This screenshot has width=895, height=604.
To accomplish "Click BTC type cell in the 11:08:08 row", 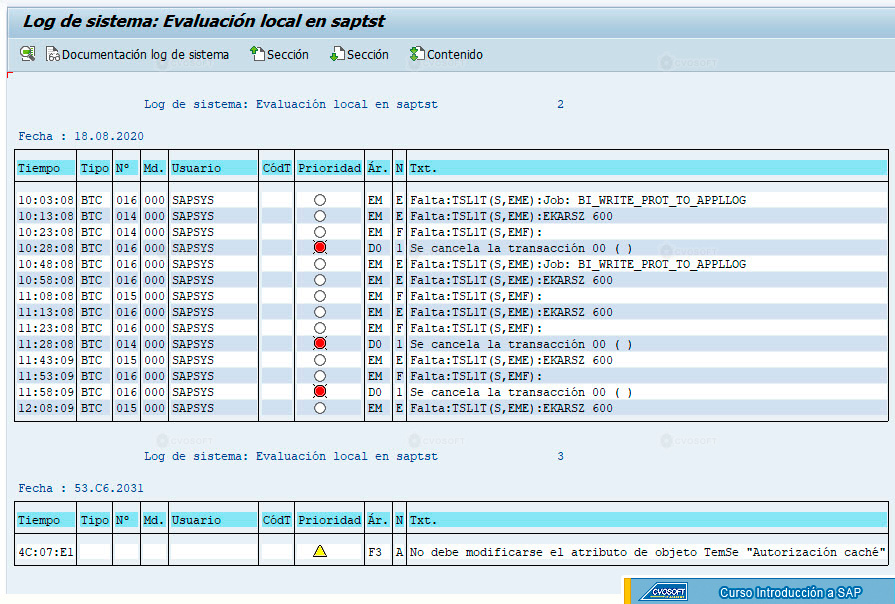I will pos(91,296).
